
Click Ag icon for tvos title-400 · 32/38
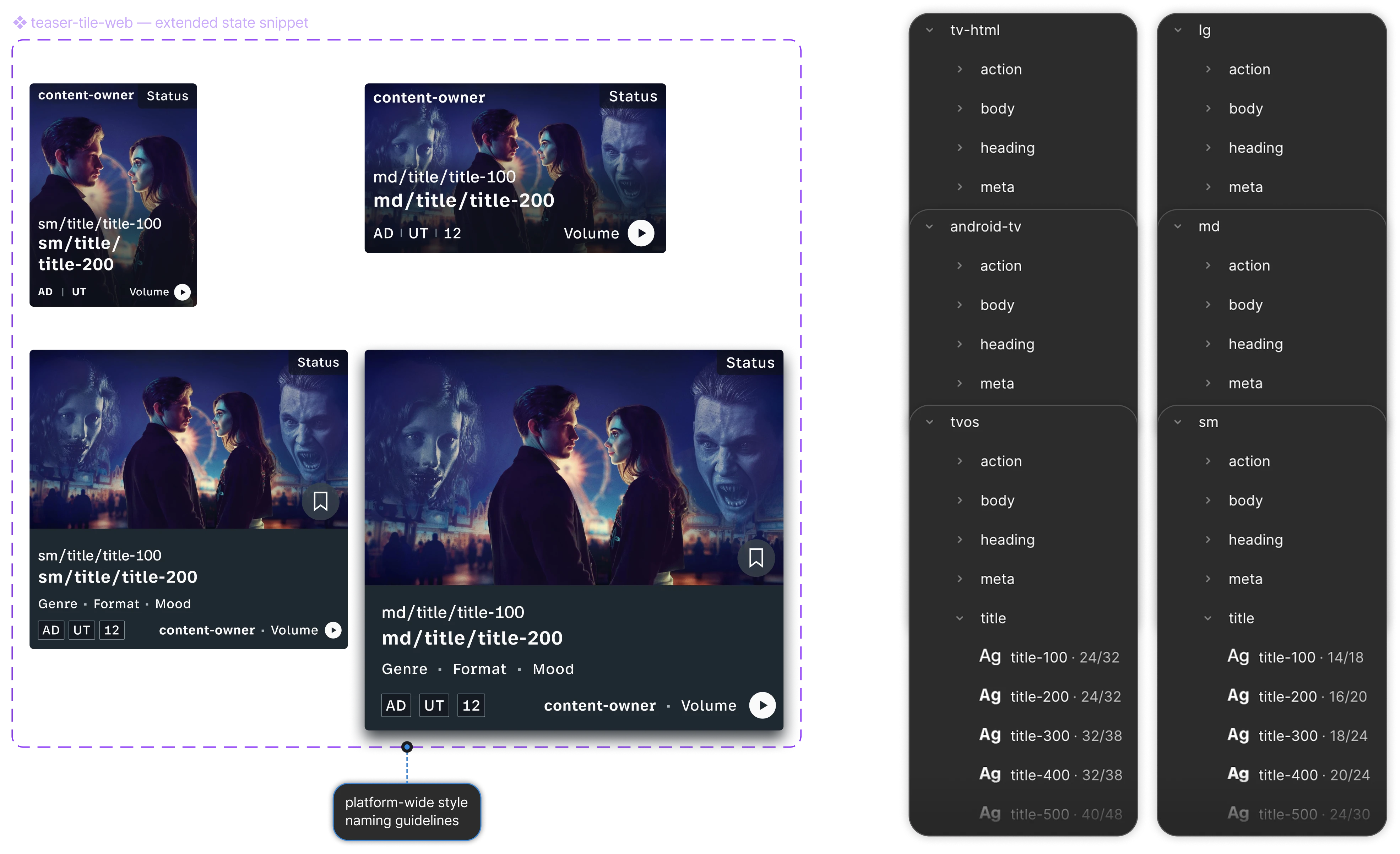pyautogui.click(x=991, y=774)
